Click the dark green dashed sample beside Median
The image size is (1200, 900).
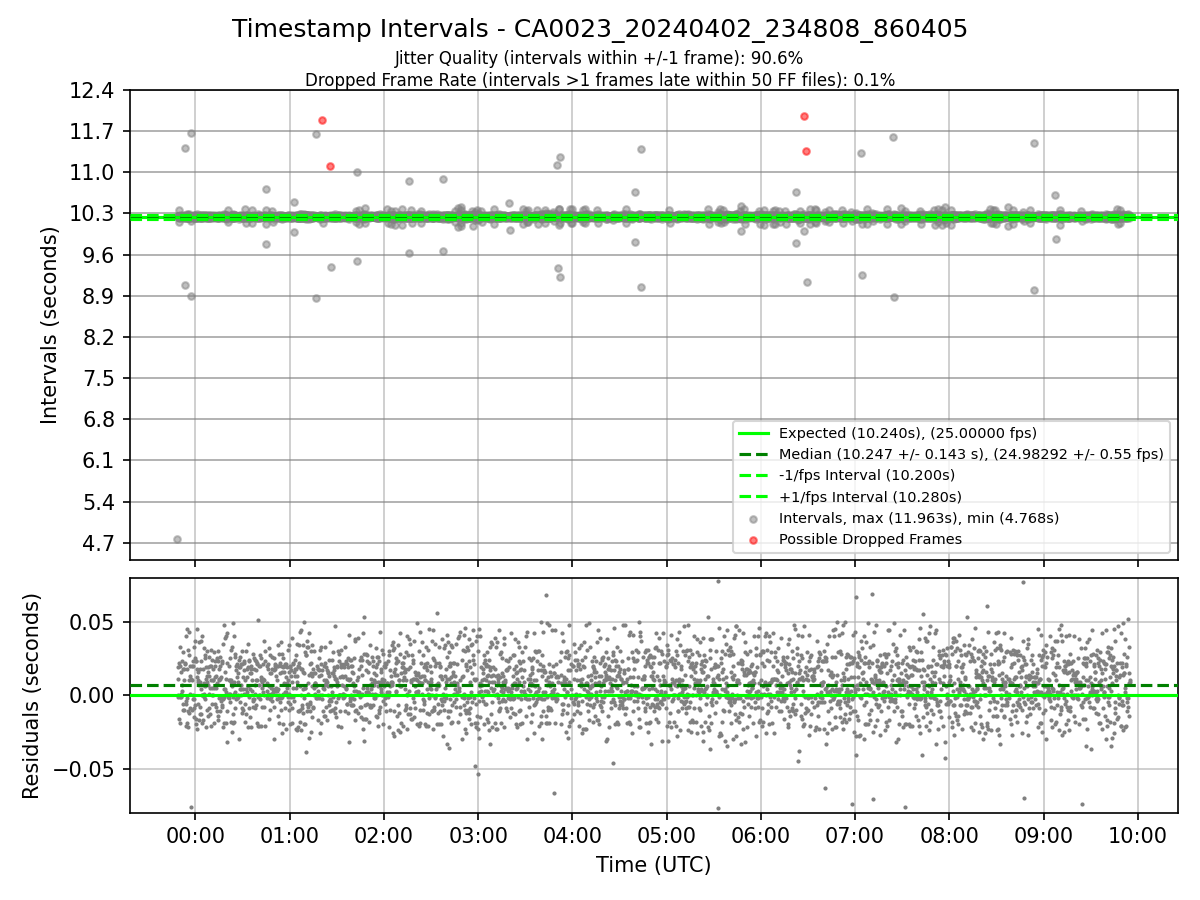(753, 454)
